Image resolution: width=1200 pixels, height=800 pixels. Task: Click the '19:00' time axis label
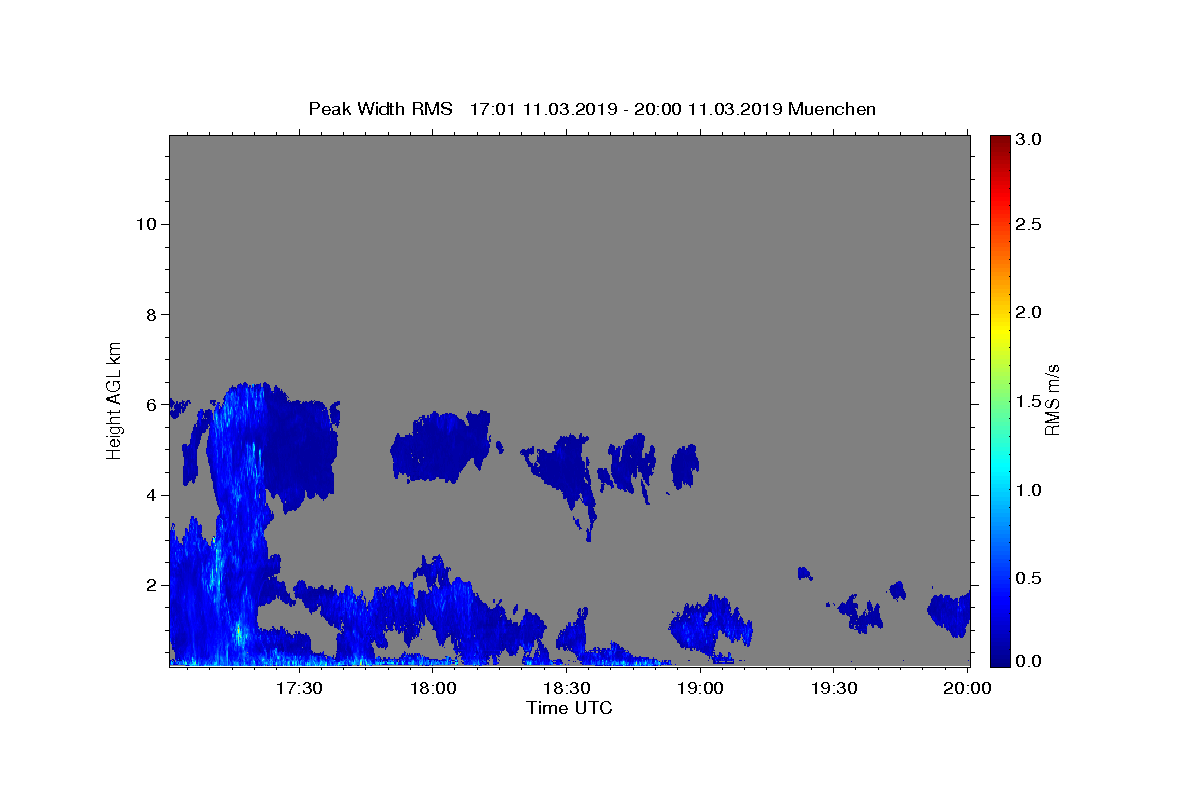pos(700,689)
